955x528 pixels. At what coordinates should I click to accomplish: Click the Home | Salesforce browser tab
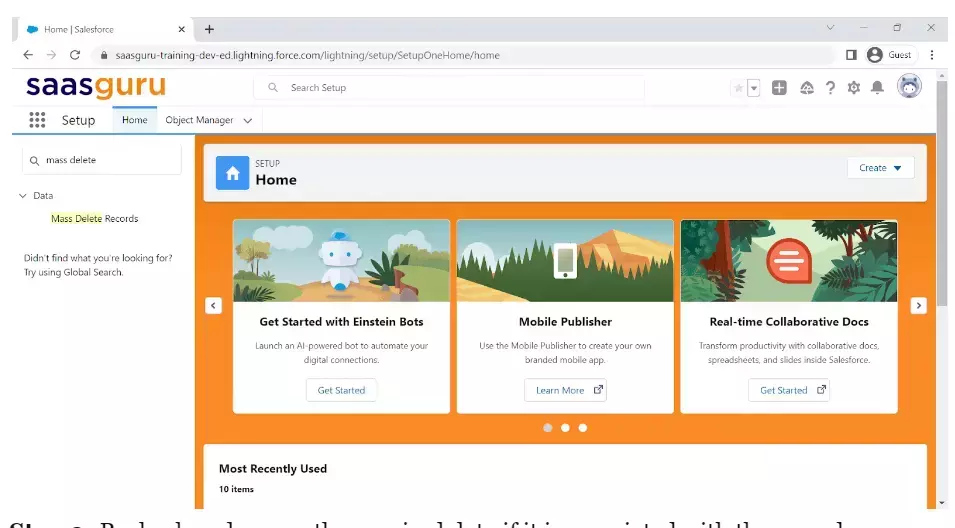[x=104, y=29]
